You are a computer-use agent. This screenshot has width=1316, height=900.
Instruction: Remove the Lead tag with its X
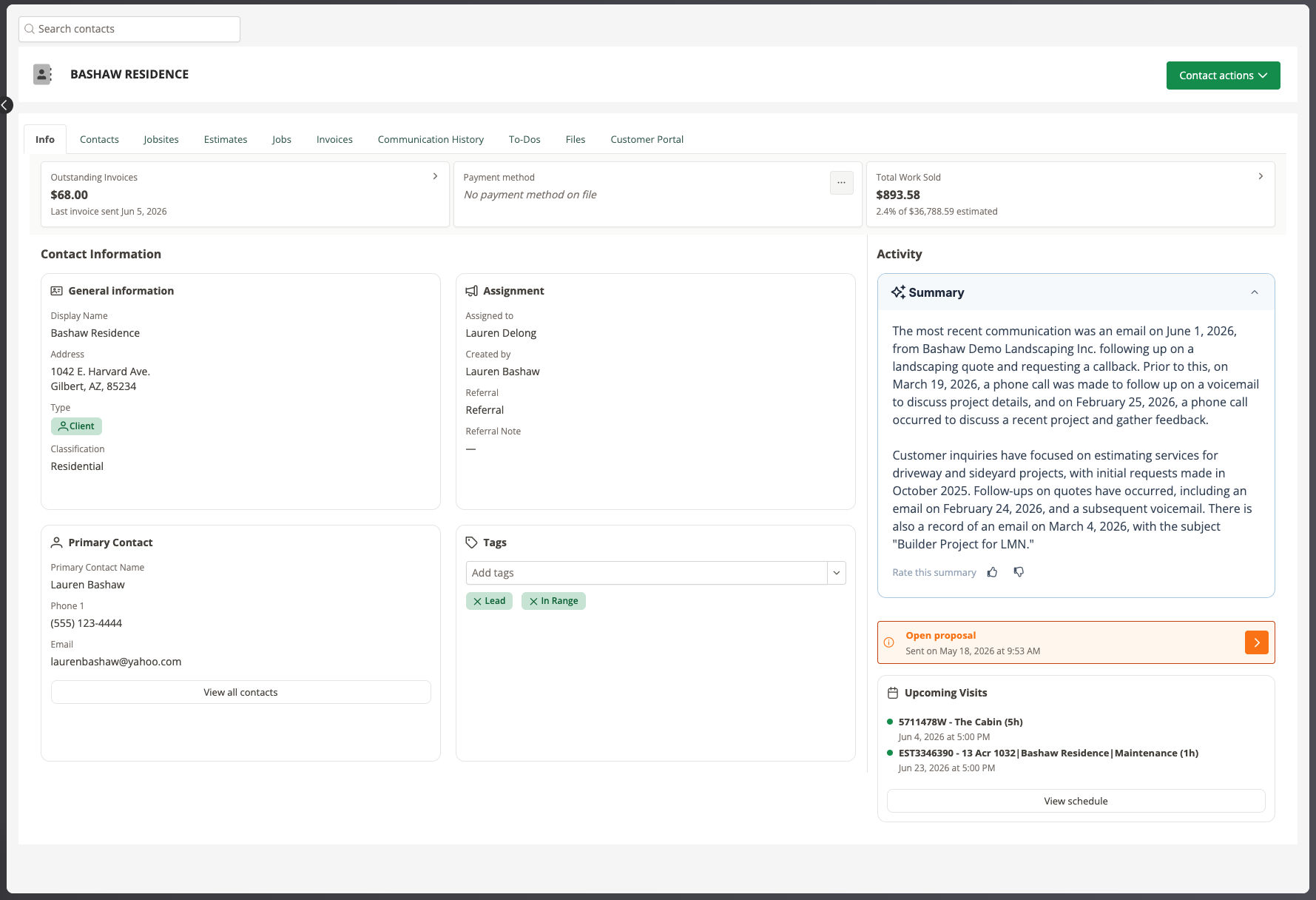click(477, 601)
